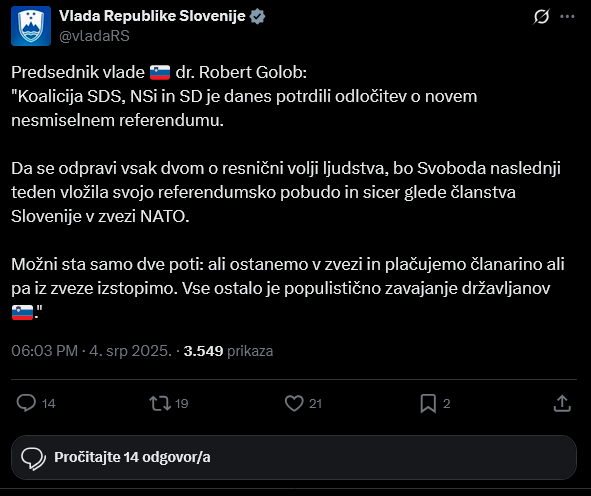Click the verified checkmark badge
591x496 pixels.
tap(257, 17)
